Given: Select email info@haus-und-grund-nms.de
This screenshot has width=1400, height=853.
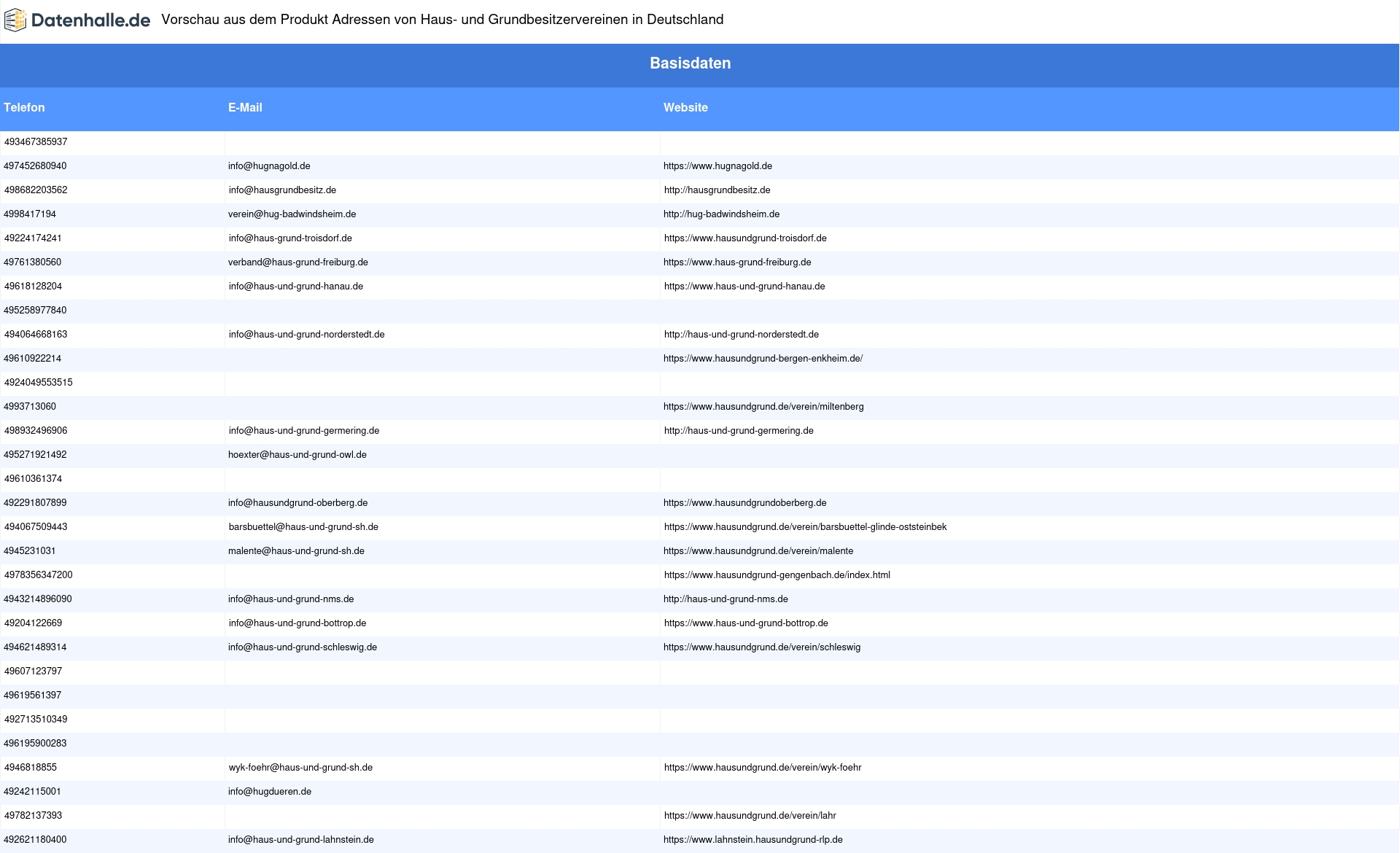Looking at the screenshot, I should pos(291,599).
